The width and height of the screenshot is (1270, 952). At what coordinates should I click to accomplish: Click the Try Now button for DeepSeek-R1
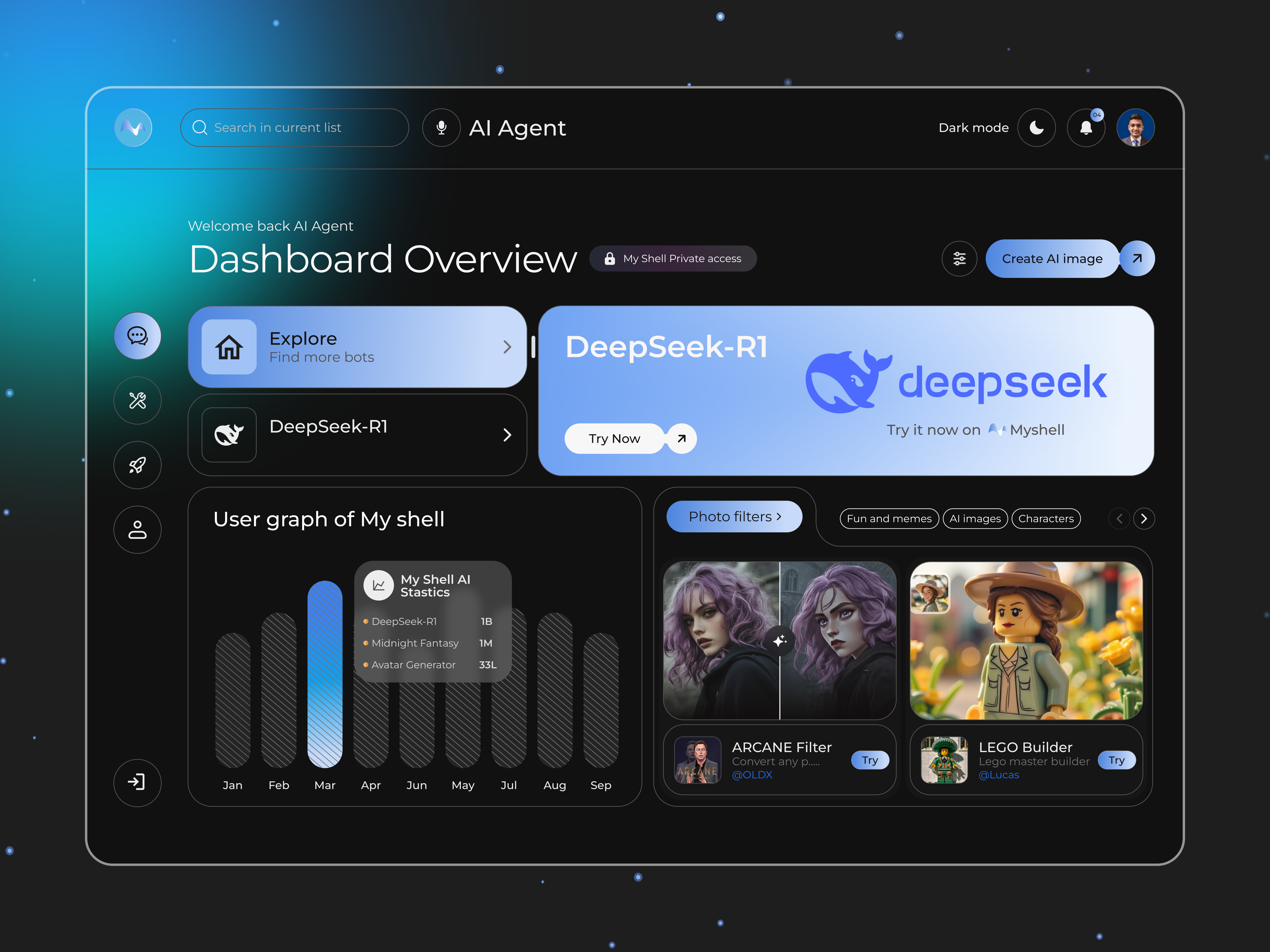point(614,438)
